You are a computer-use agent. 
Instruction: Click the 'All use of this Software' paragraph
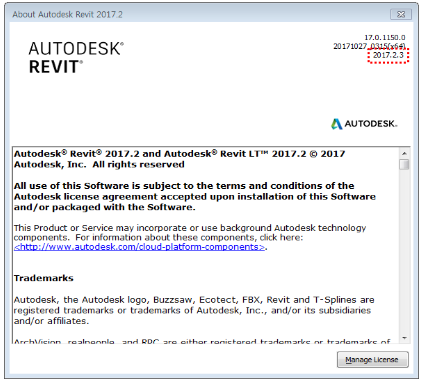[195, 196]
